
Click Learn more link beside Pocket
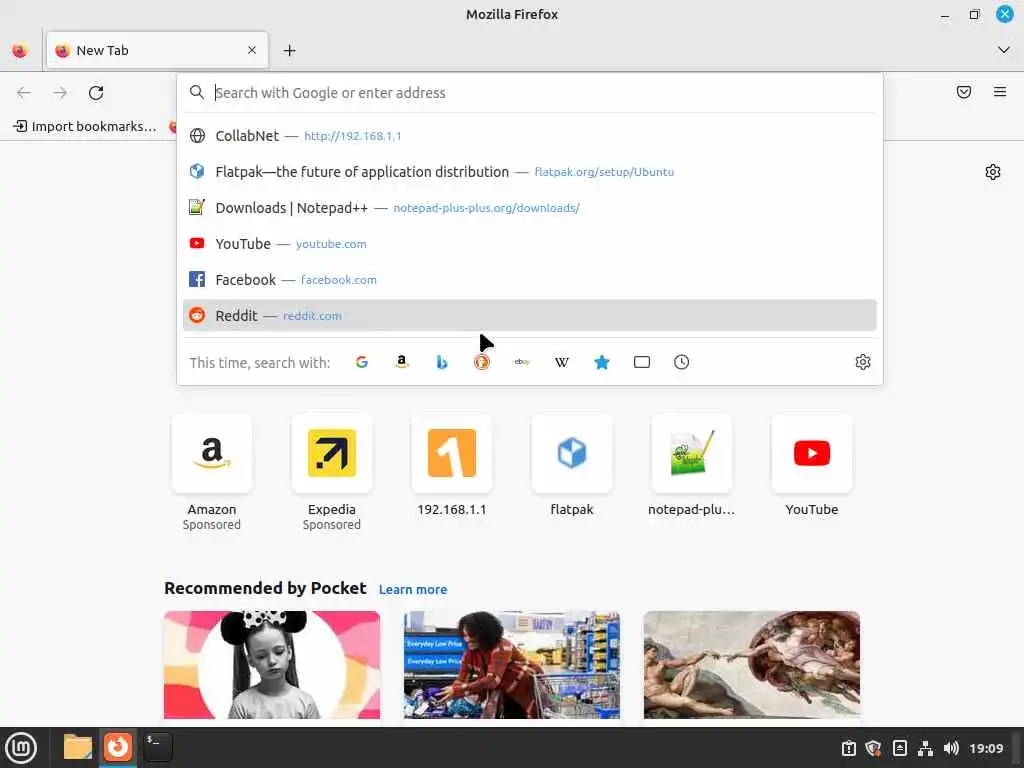click(x=413, y=590)
